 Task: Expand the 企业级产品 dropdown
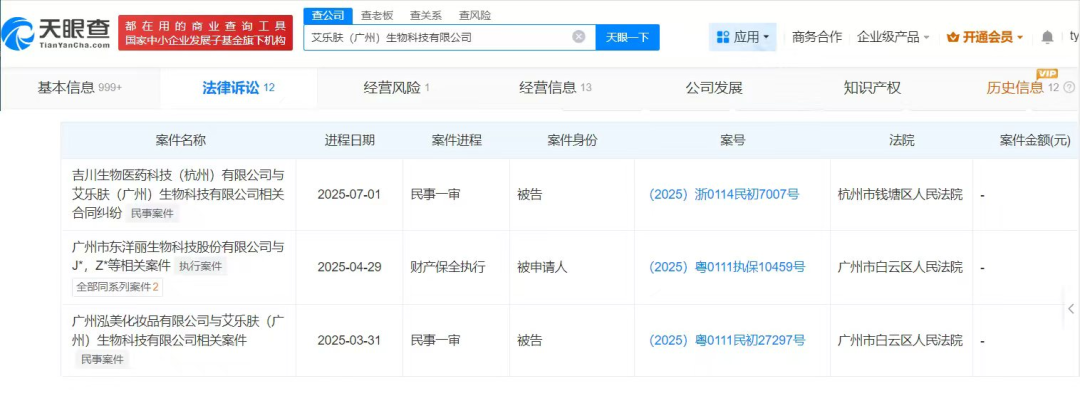893,37
